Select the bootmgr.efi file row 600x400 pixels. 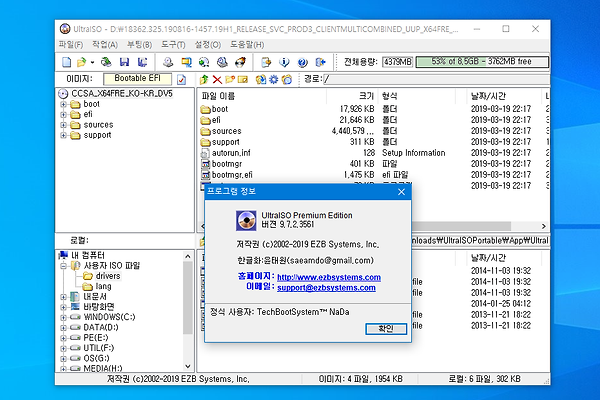coord(232,175)
